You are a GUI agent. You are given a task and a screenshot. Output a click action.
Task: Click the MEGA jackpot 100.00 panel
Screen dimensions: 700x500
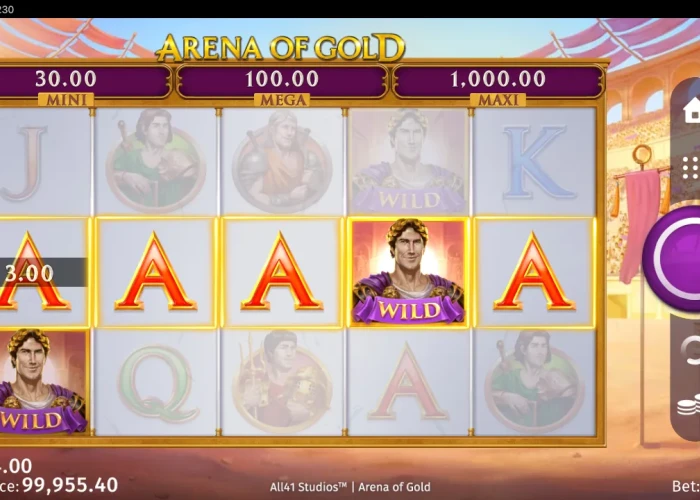point(282,83)
